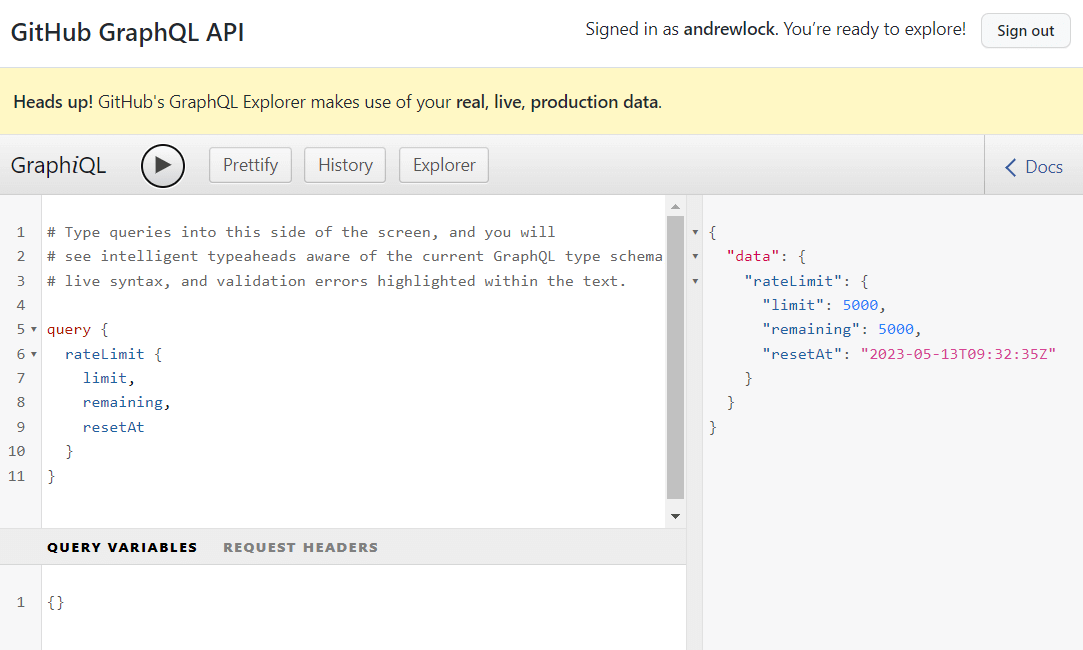Run the query with the play button
Viewport: 1083px width, 650px height.
(163, 166)
